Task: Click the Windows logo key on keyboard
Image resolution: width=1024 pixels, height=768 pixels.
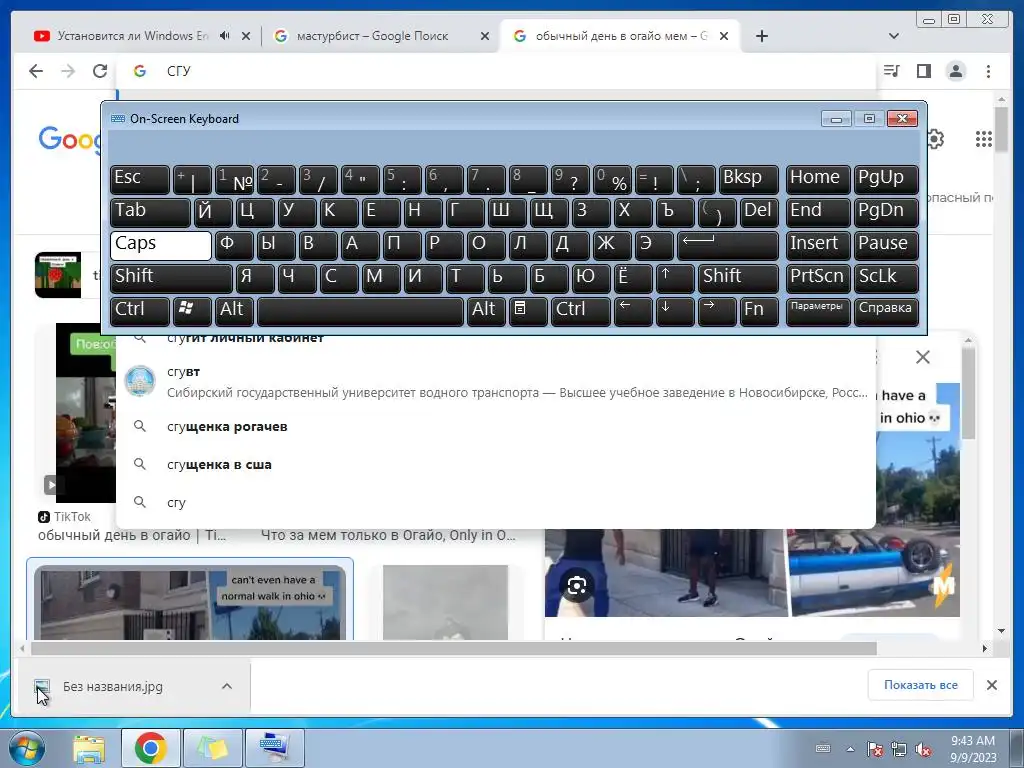Action: [192, 311]
